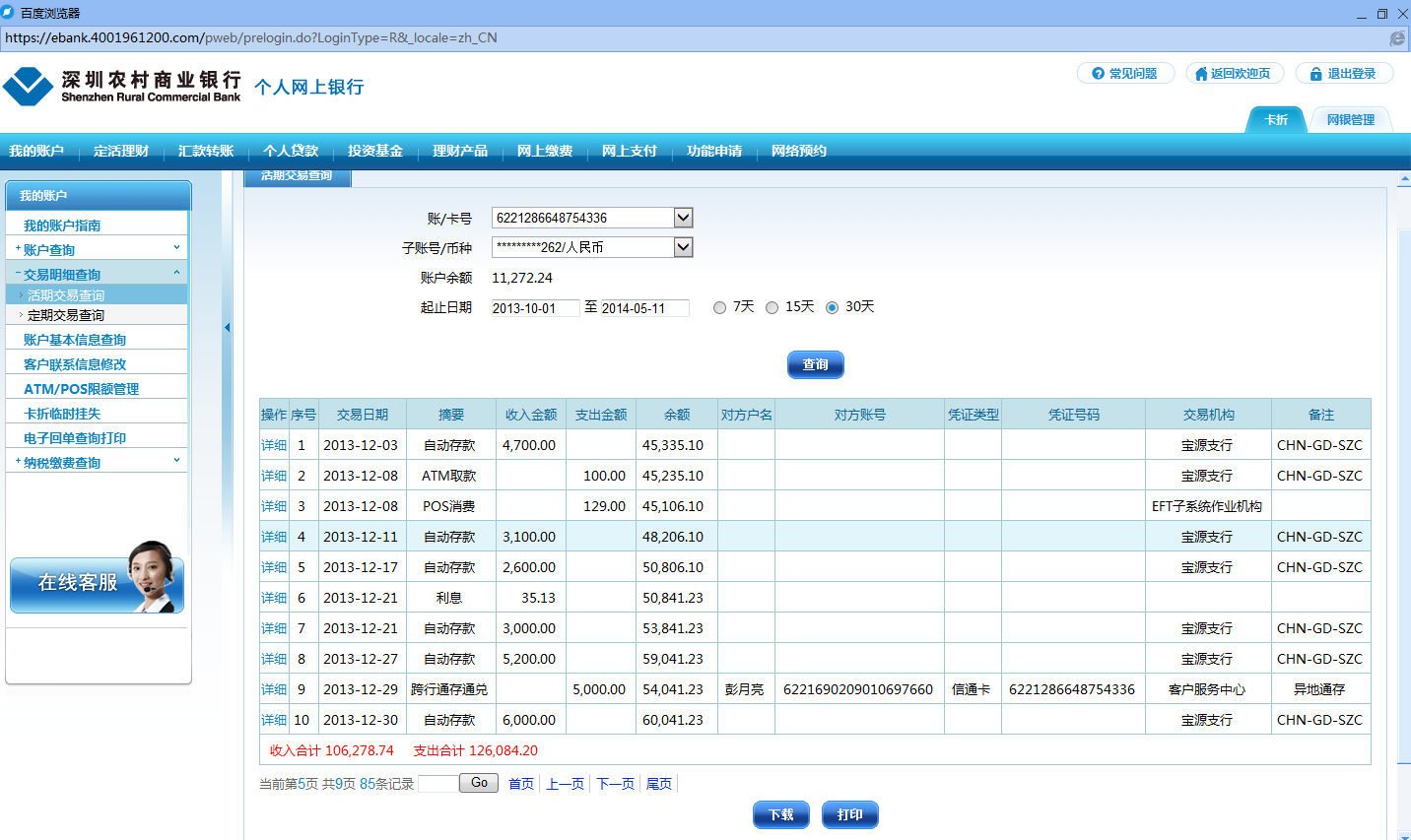Select the 7天 date range option

point(719,307)
